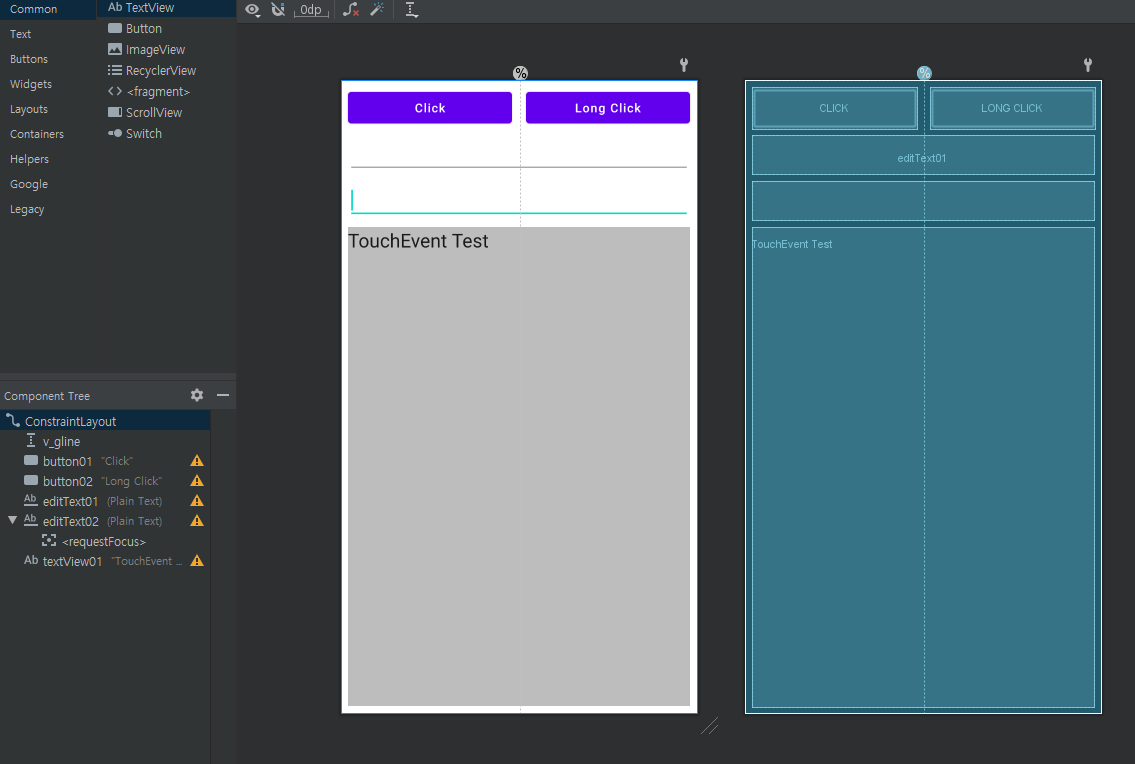1135x764 pixels.
Task: Pick TextView from the palette
Action: tap(166, 8)
